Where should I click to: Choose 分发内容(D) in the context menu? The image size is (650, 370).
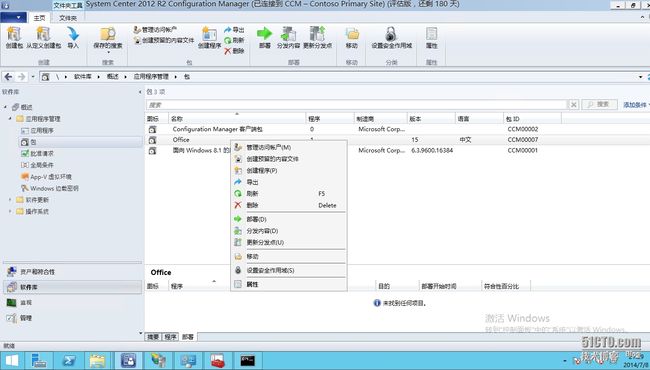(x=289, y=231)
